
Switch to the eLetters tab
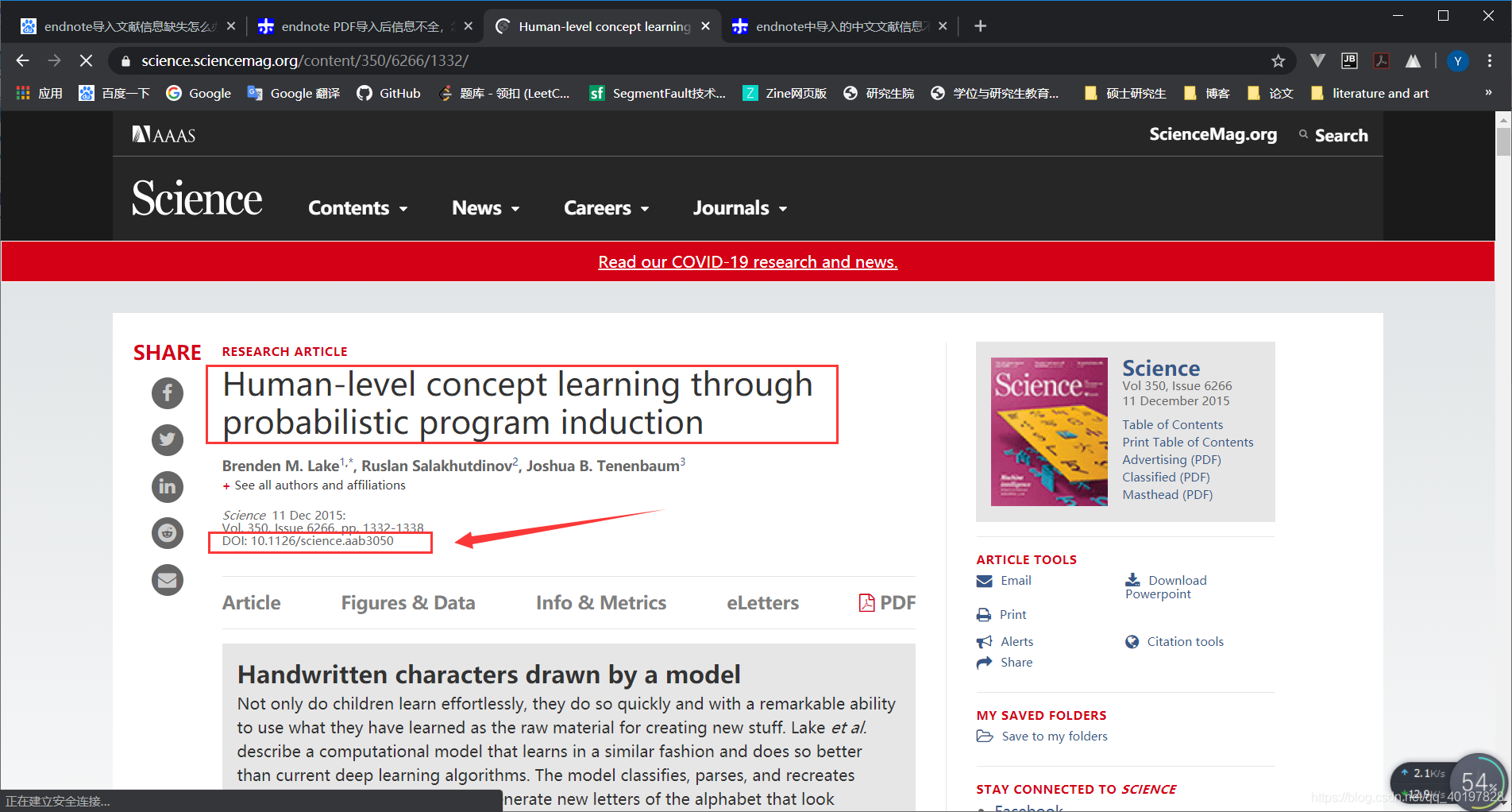click(763, 603)
